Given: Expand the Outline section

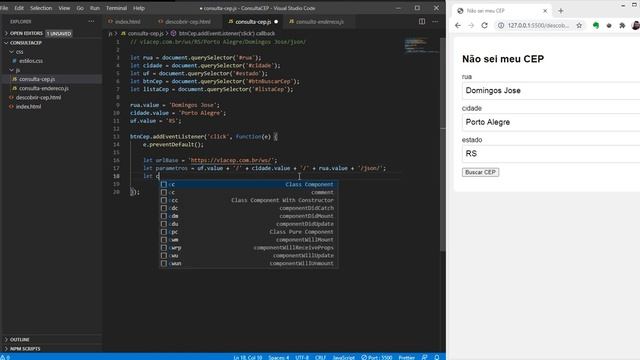Looking at the screenshot, I should pos(20,340).
